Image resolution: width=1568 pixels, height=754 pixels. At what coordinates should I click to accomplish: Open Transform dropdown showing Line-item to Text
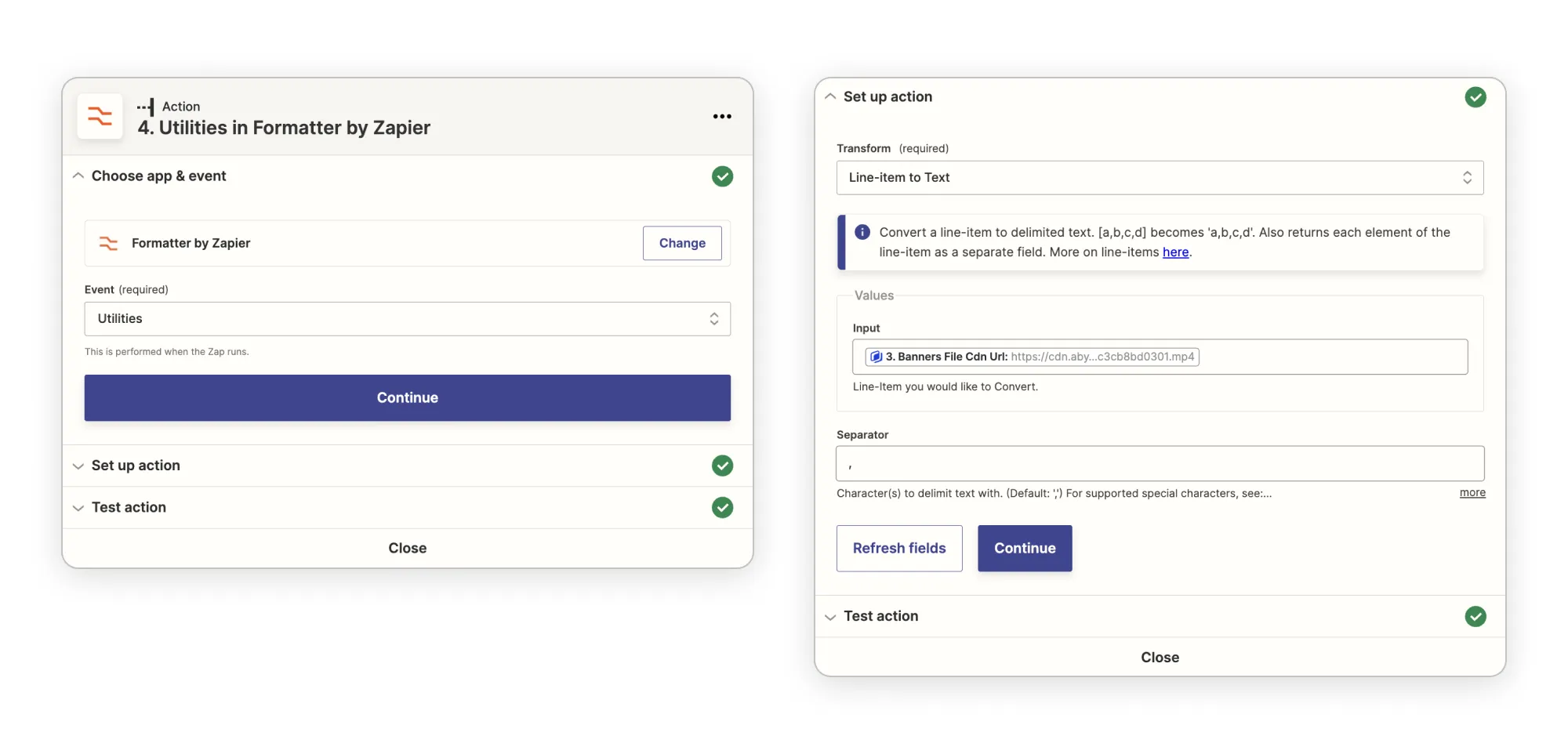1160,178
